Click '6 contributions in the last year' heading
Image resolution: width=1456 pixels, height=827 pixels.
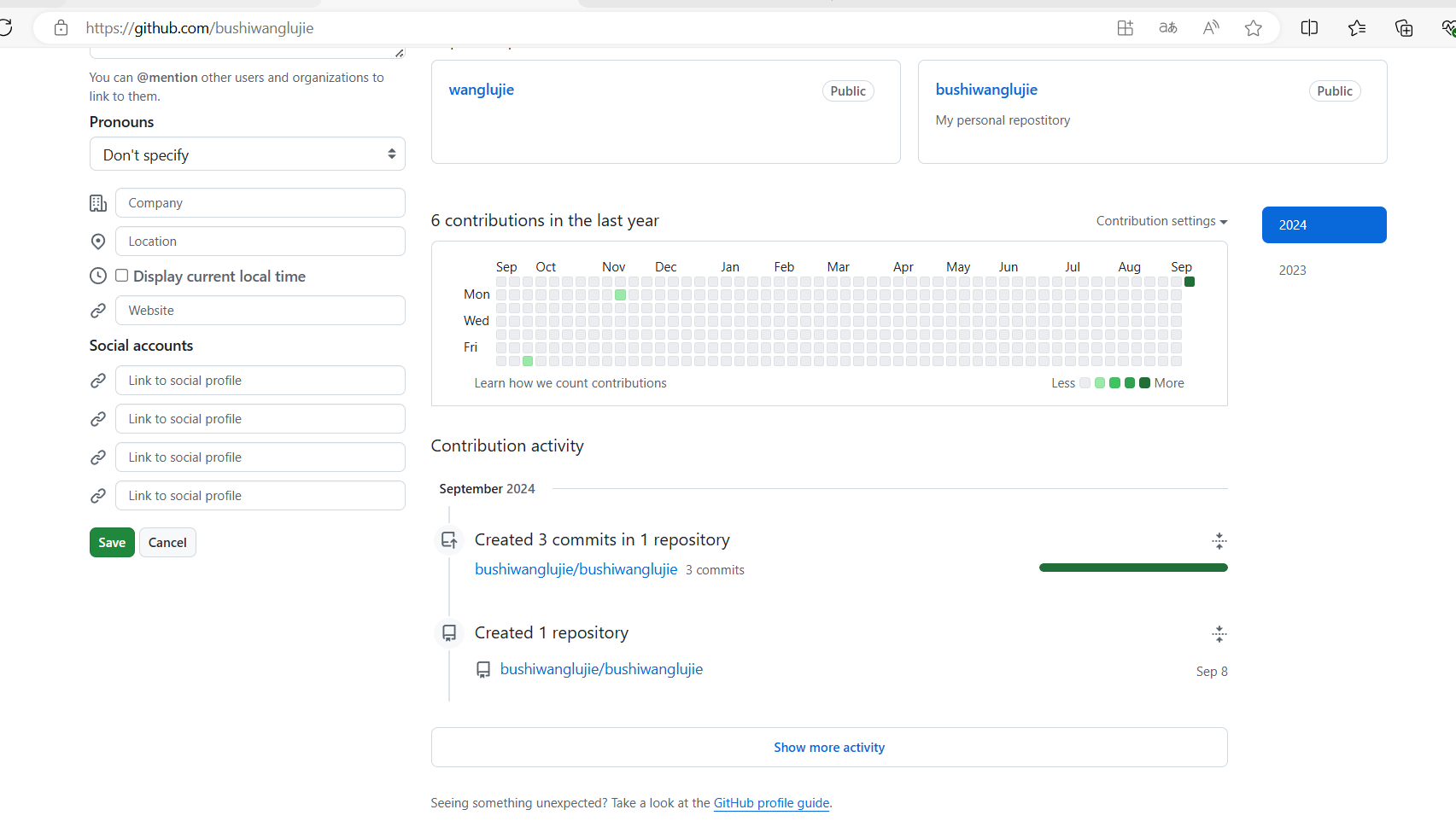click(x=545, y=220)
